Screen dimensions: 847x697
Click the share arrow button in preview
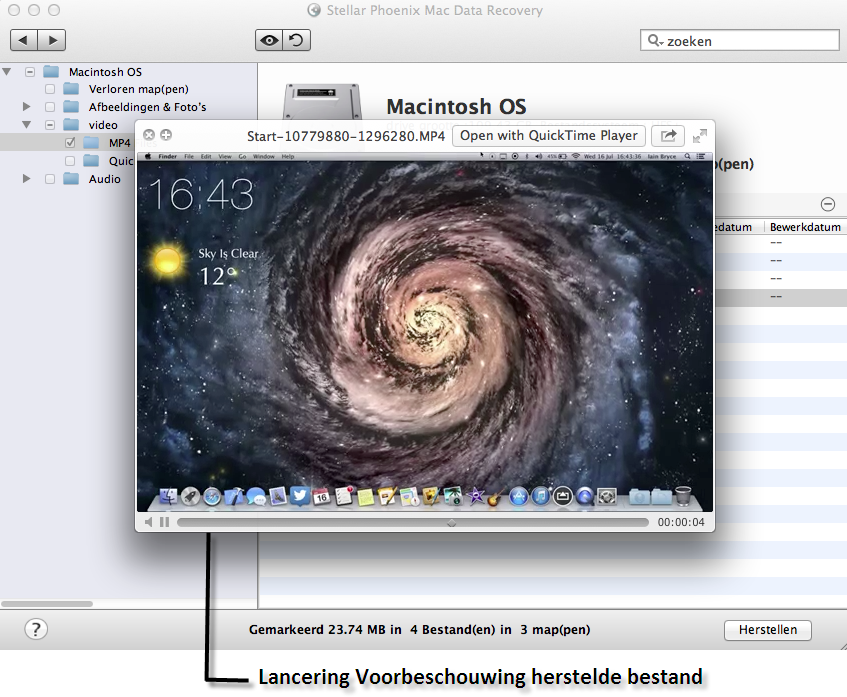[x=668, y=136]
